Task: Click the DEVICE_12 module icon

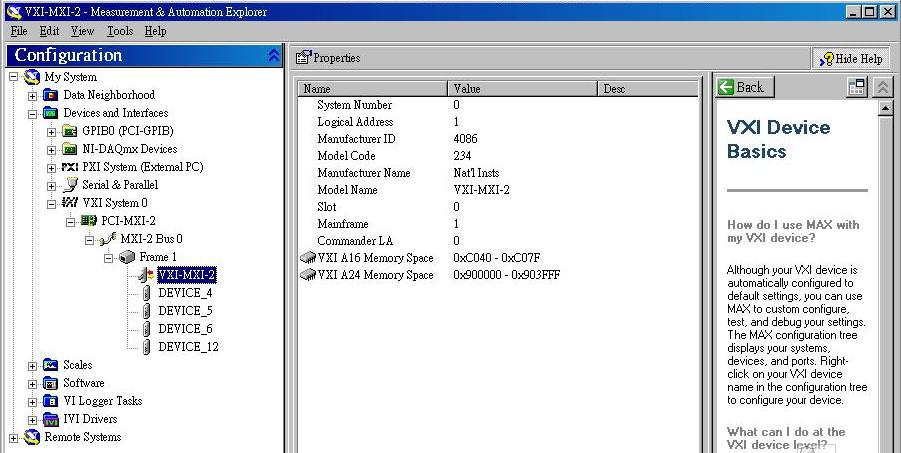Action: 147,347
